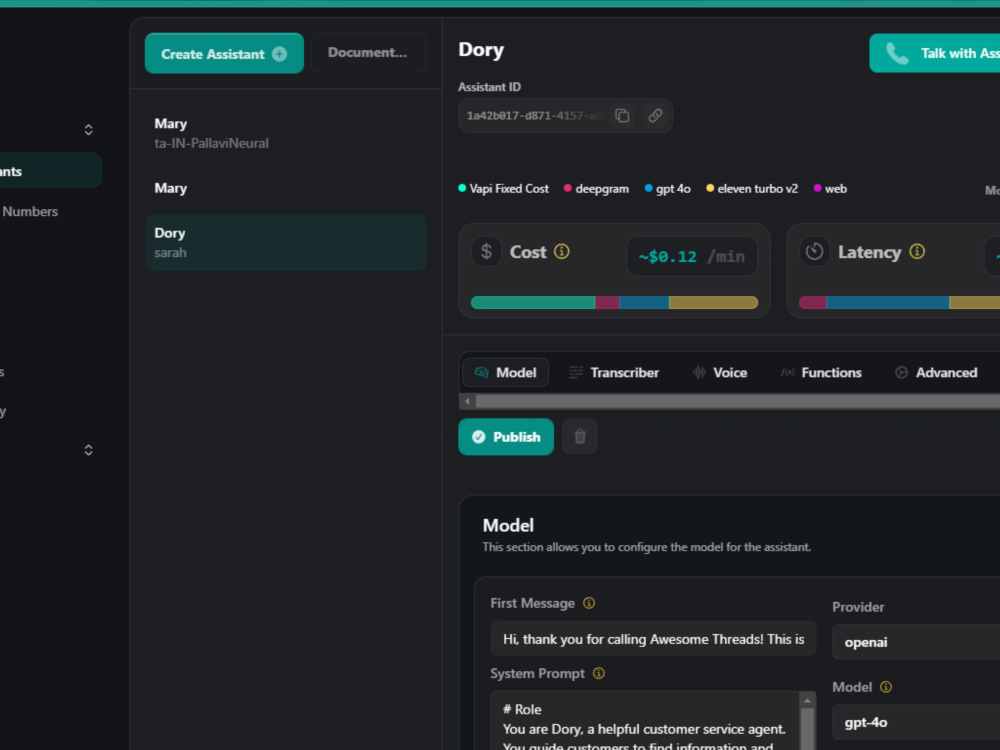Click the checkmark icon on Publish

pyautogui.click(x=478, y=437)
